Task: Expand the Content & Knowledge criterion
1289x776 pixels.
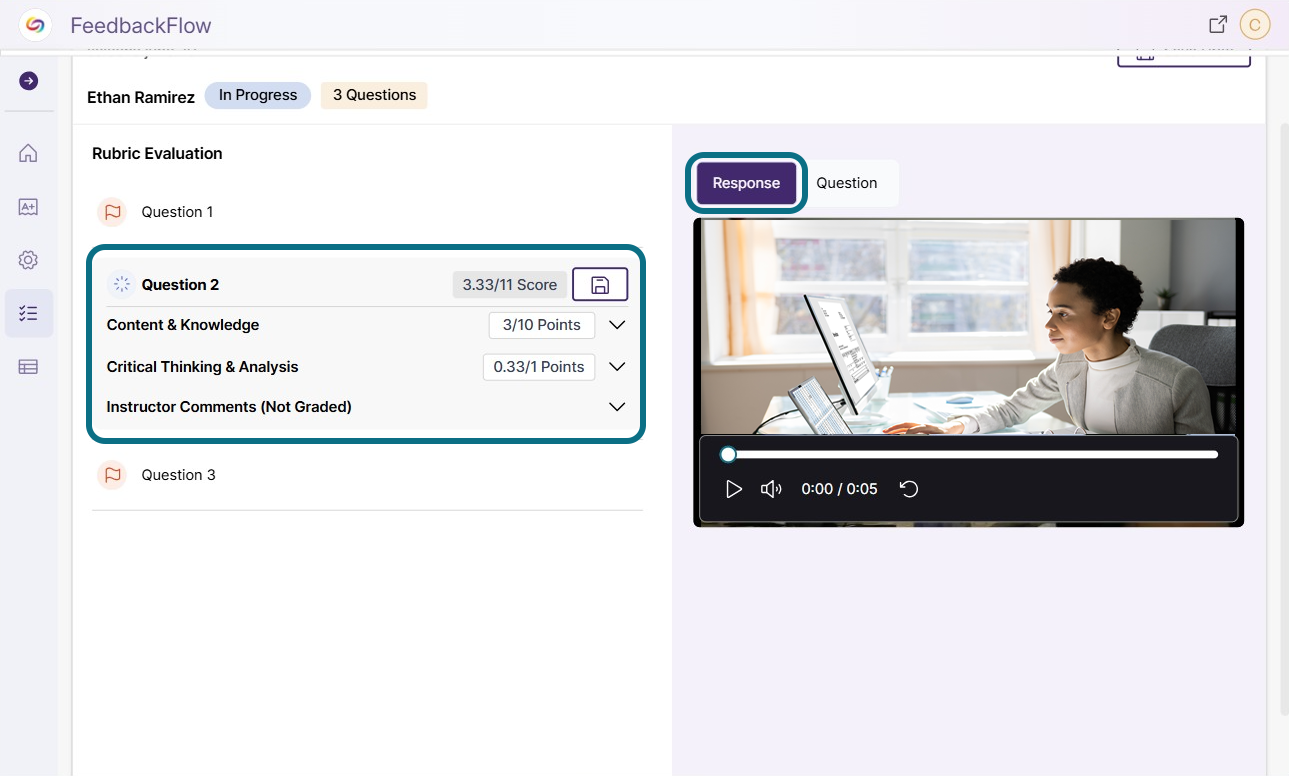Action: point(617,325)
